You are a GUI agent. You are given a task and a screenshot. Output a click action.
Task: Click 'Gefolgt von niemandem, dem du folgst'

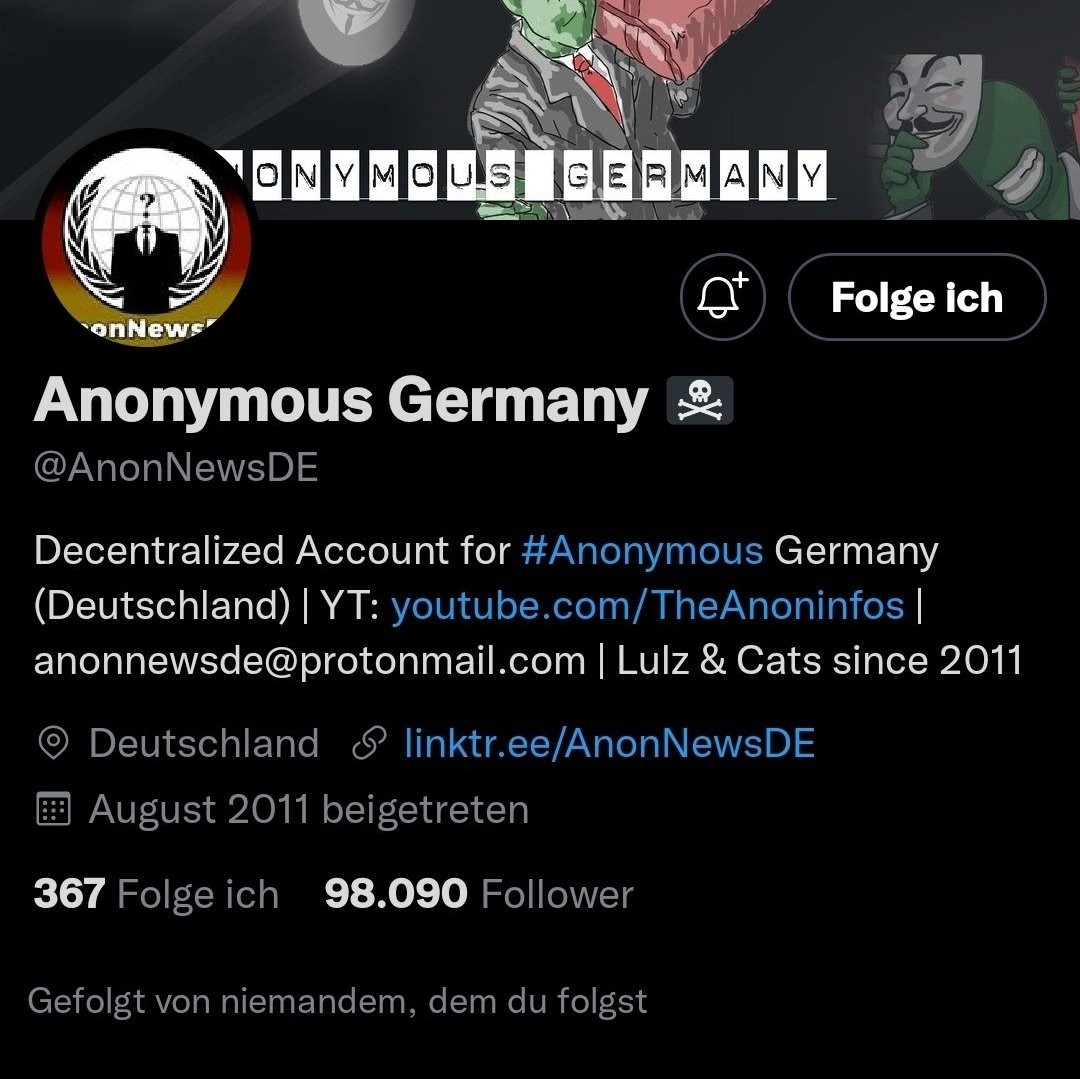point(338,1001)
